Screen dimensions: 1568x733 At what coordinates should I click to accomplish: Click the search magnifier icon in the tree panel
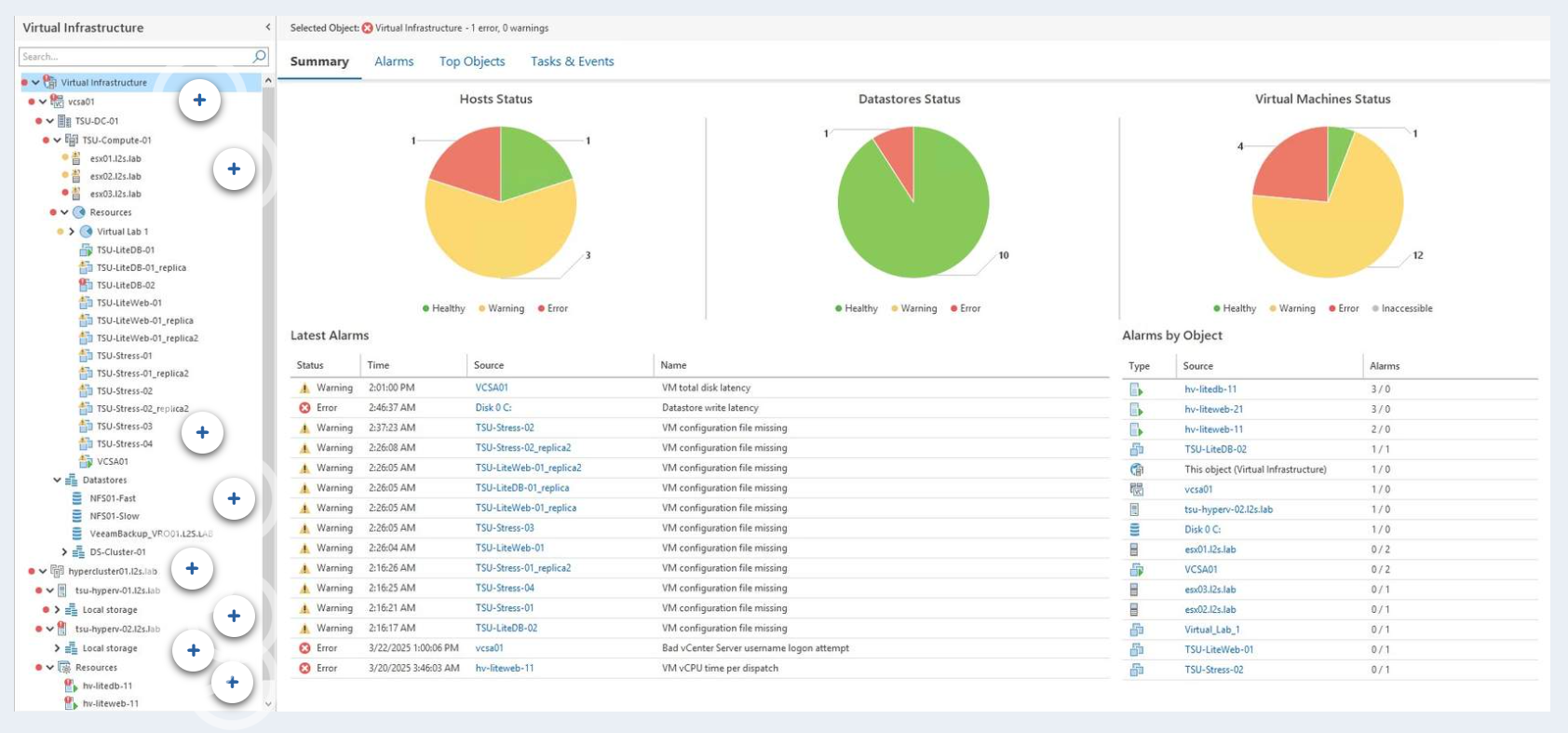click(x=260, y=57)
